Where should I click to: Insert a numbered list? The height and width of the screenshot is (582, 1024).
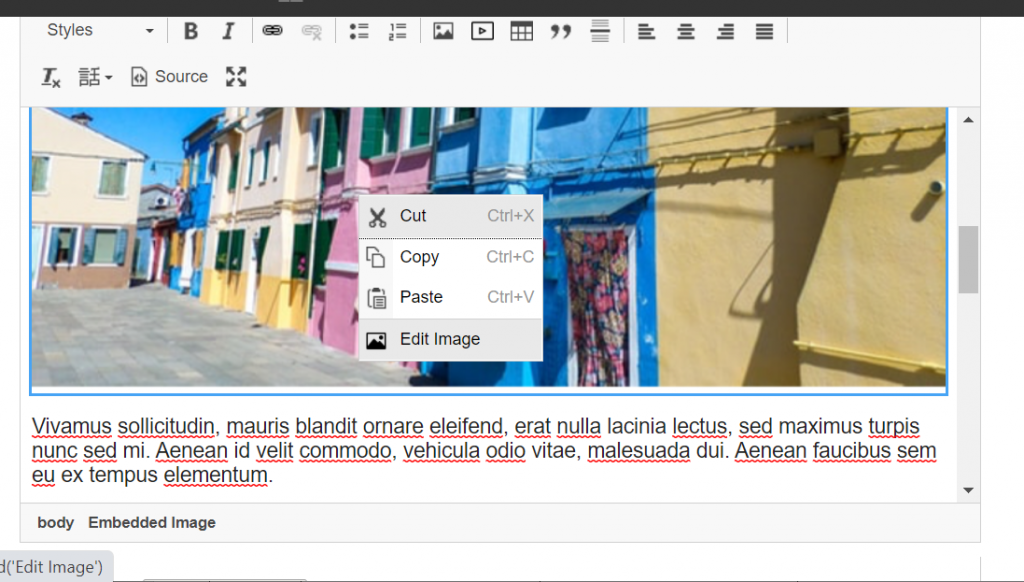397,31
